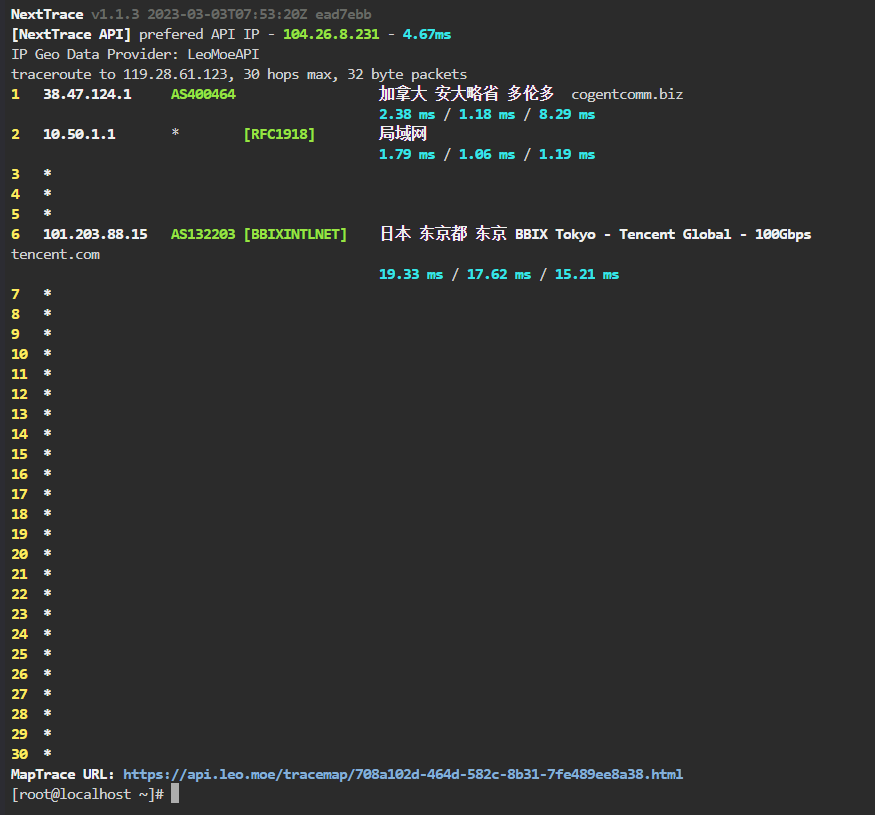Image resolution: width=875 pixels, height=815 pixels.
Task: Click hop 1 IP address 38.47.124.1
Action: tap(87, 94)
